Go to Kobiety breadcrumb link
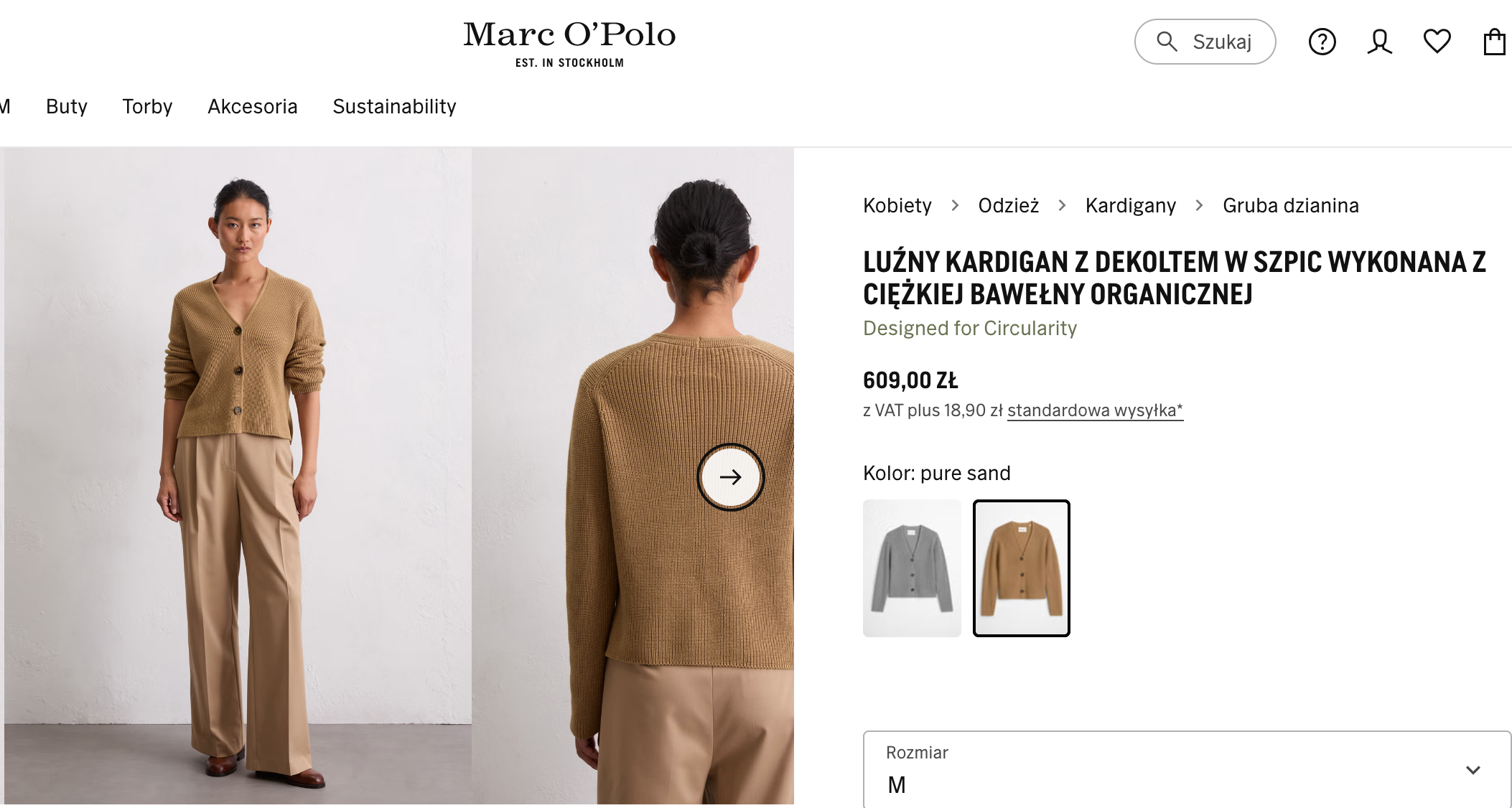Image resolution: width=1512 pixels, height=808 pixels. 897,205
